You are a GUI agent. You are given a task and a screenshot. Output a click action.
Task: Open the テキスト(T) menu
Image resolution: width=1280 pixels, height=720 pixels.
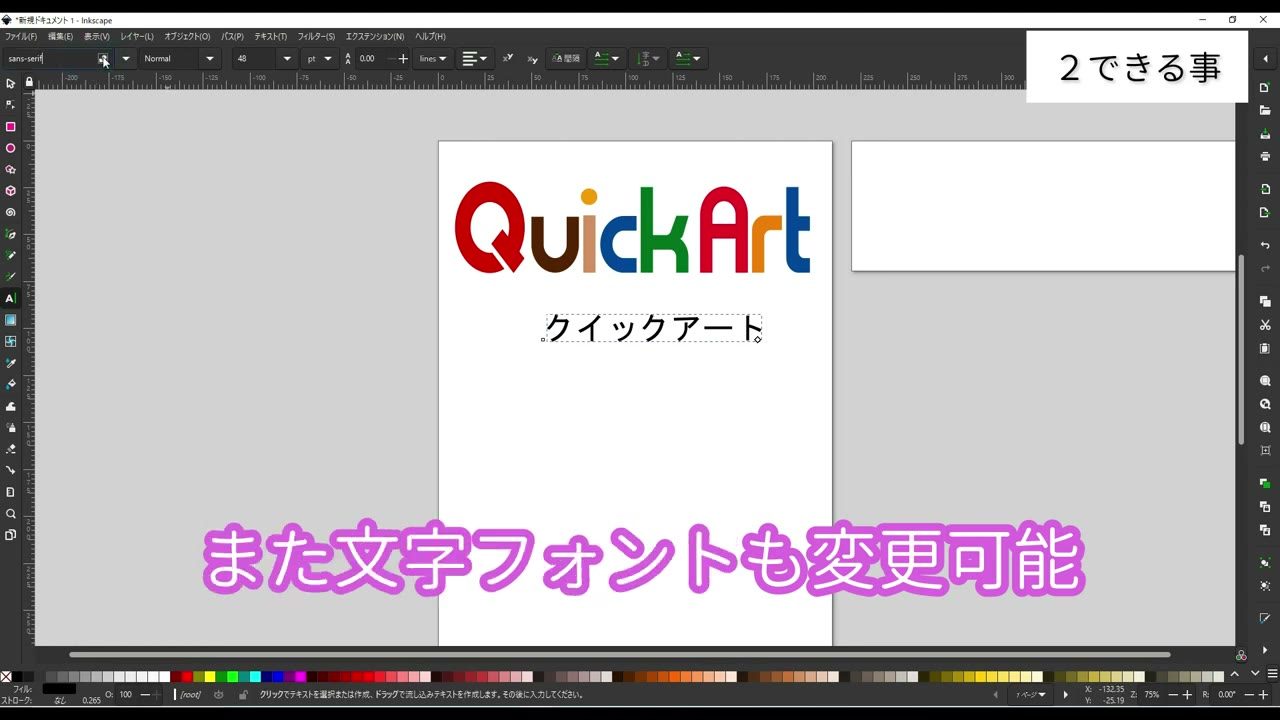[x=270, y=37]
